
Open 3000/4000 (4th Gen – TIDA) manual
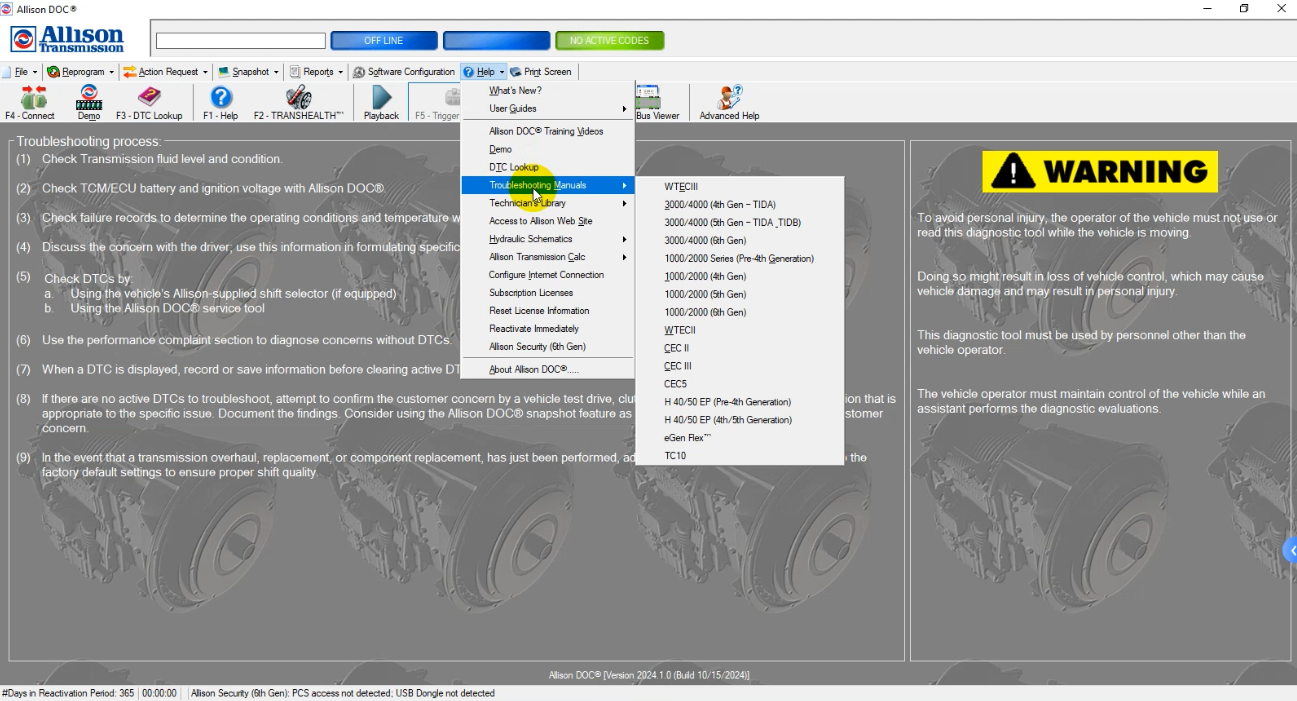tap(740, 205)
